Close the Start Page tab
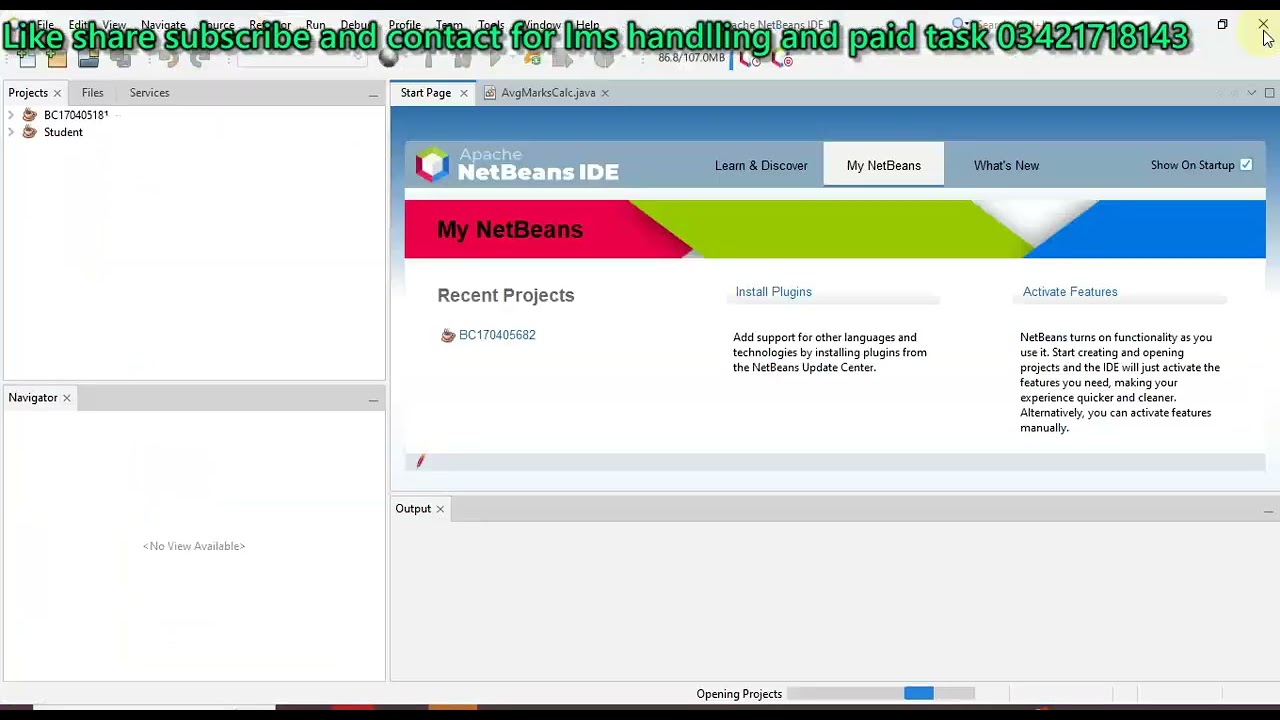The image size is (1280, 720). click(464, 93)
